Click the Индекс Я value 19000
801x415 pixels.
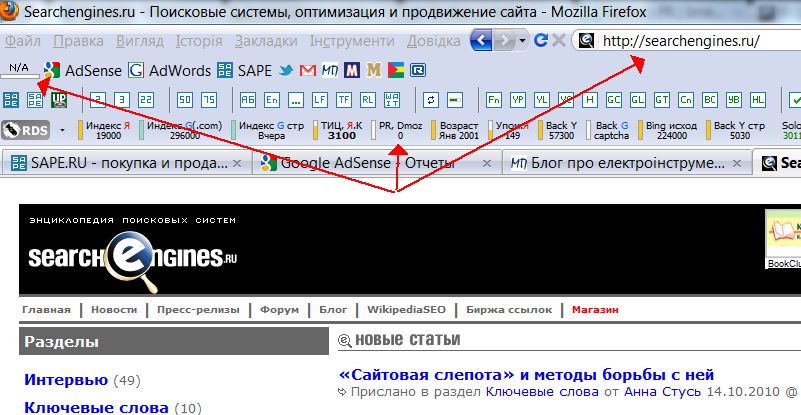(108, 136)
